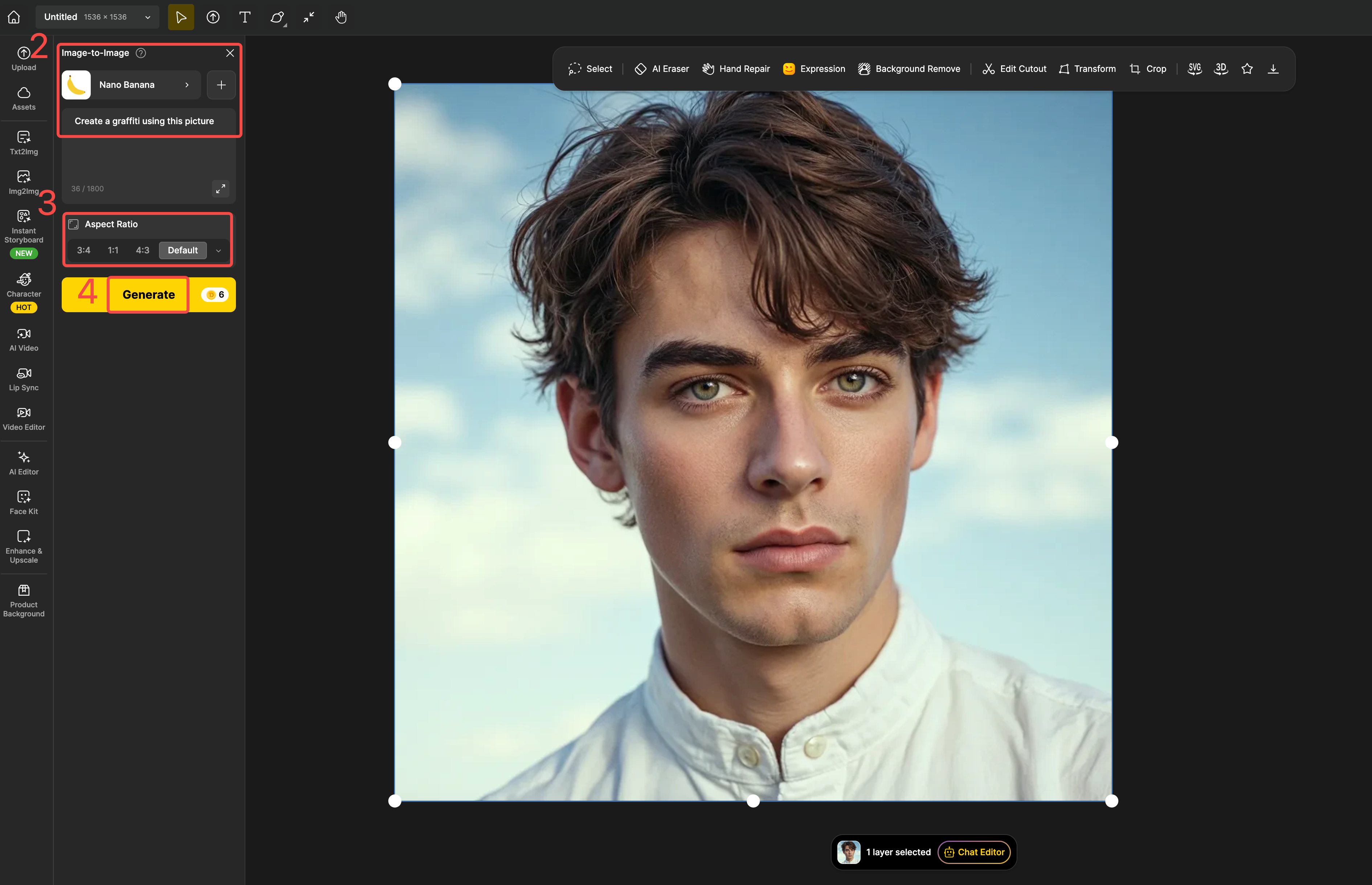Open the Chat Editor button
Image resolution: width=1372 pixels, height=885 pixels.
pos(975,852)
